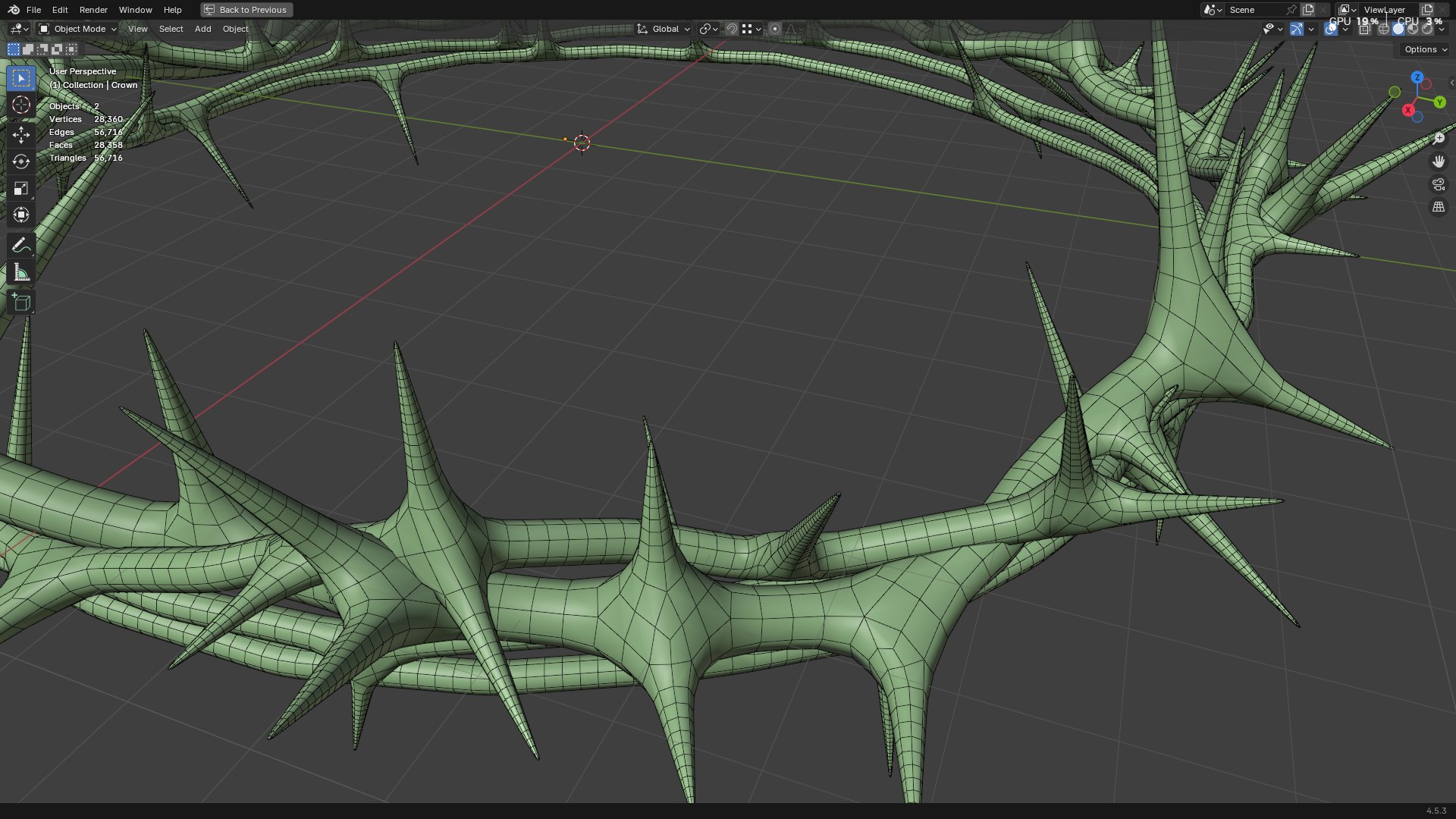This screenshot has height=819, width=1456.
Task: Click the Back to Previous button
Action: coord(246,10)
